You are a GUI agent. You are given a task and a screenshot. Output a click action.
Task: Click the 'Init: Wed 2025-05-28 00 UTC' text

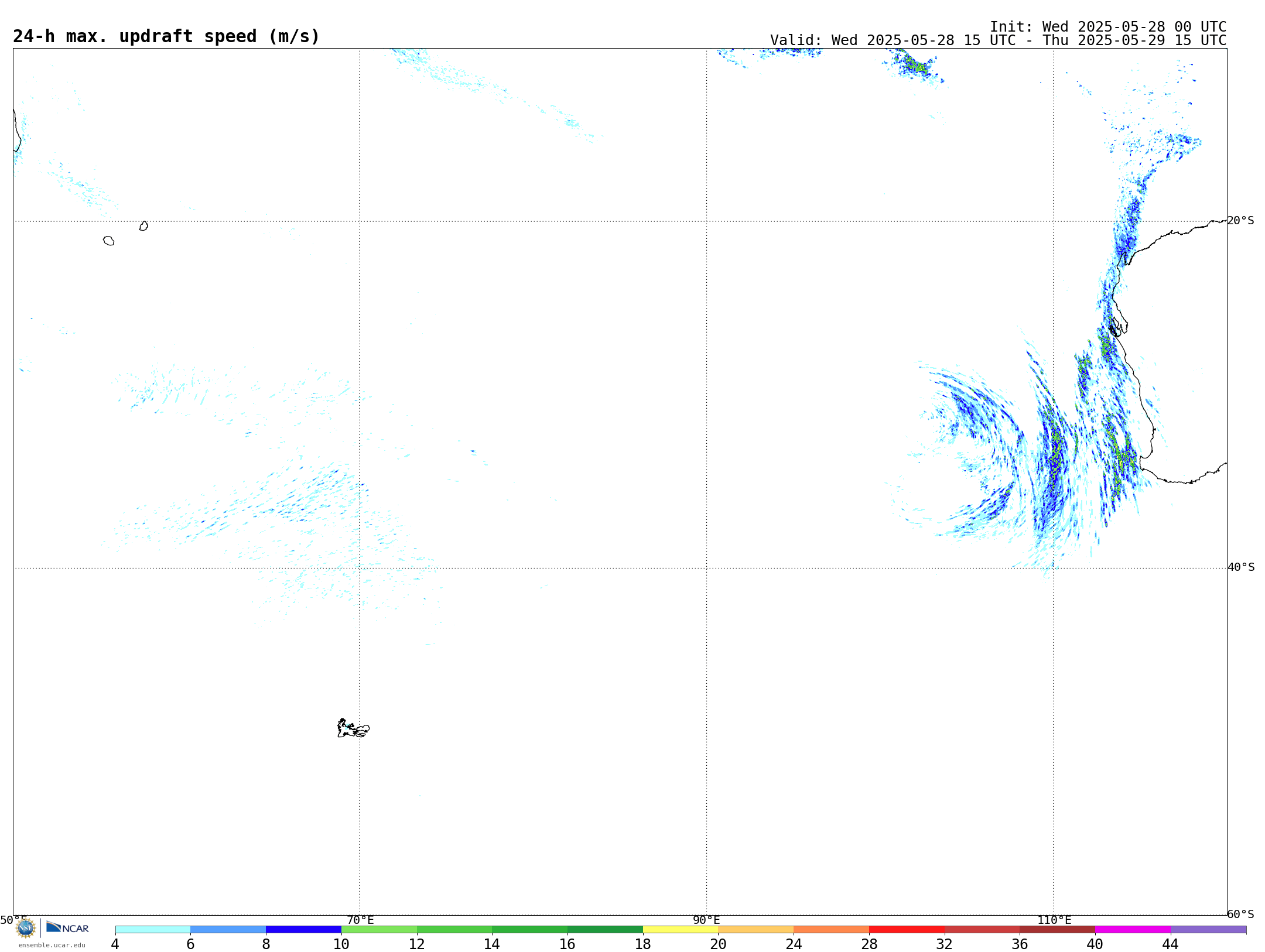tap(1108, 27)
